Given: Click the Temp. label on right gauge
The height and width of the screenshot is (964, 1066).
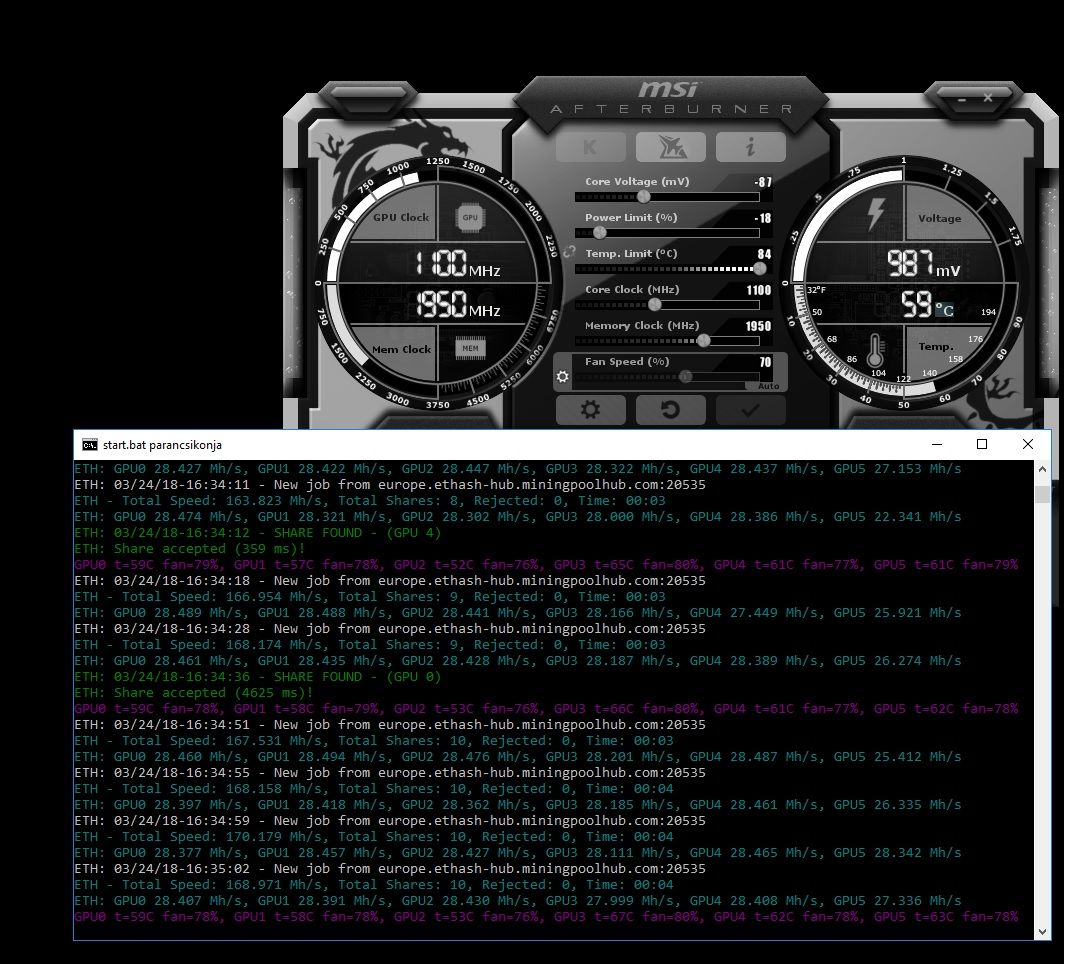Looking at the screenshot, I should tap(936, 347).
